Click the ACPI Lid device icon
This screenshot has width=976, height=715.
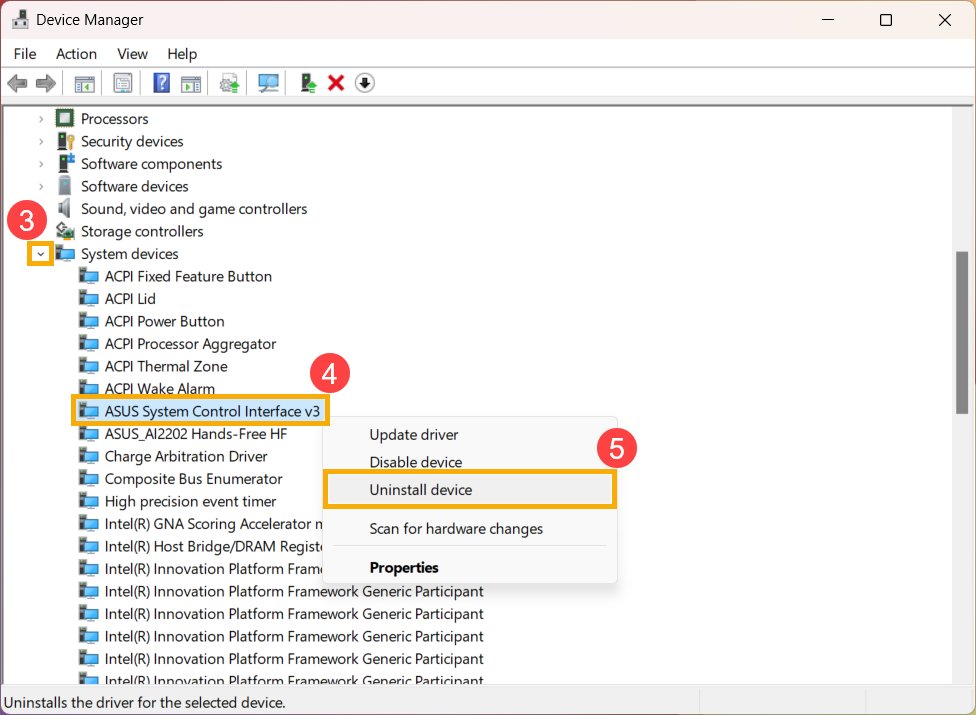coord(88,298)
